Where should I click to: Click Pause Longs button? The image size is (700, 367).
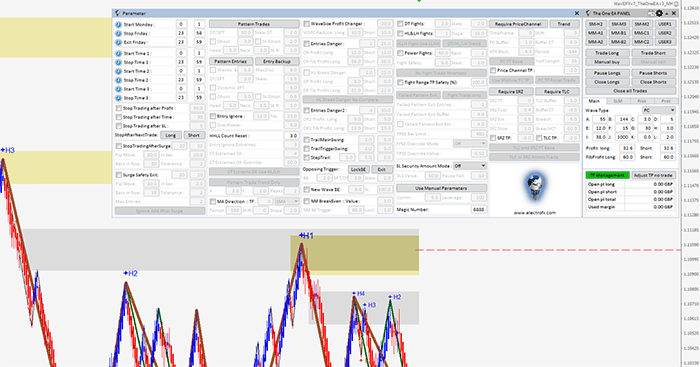(607, 73)
